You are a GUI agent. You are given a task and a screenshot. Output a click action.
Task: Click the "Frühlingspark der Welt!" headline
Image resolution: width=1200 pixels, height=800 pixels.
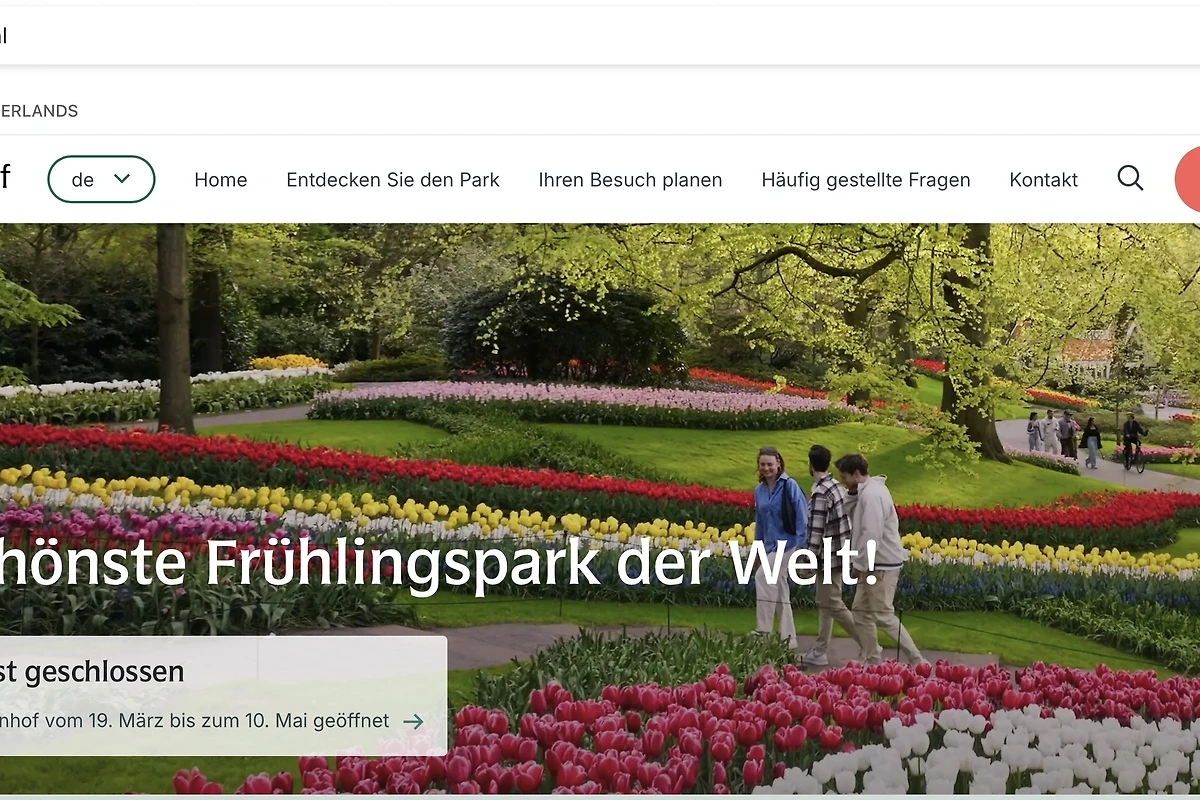click(540, 563)
